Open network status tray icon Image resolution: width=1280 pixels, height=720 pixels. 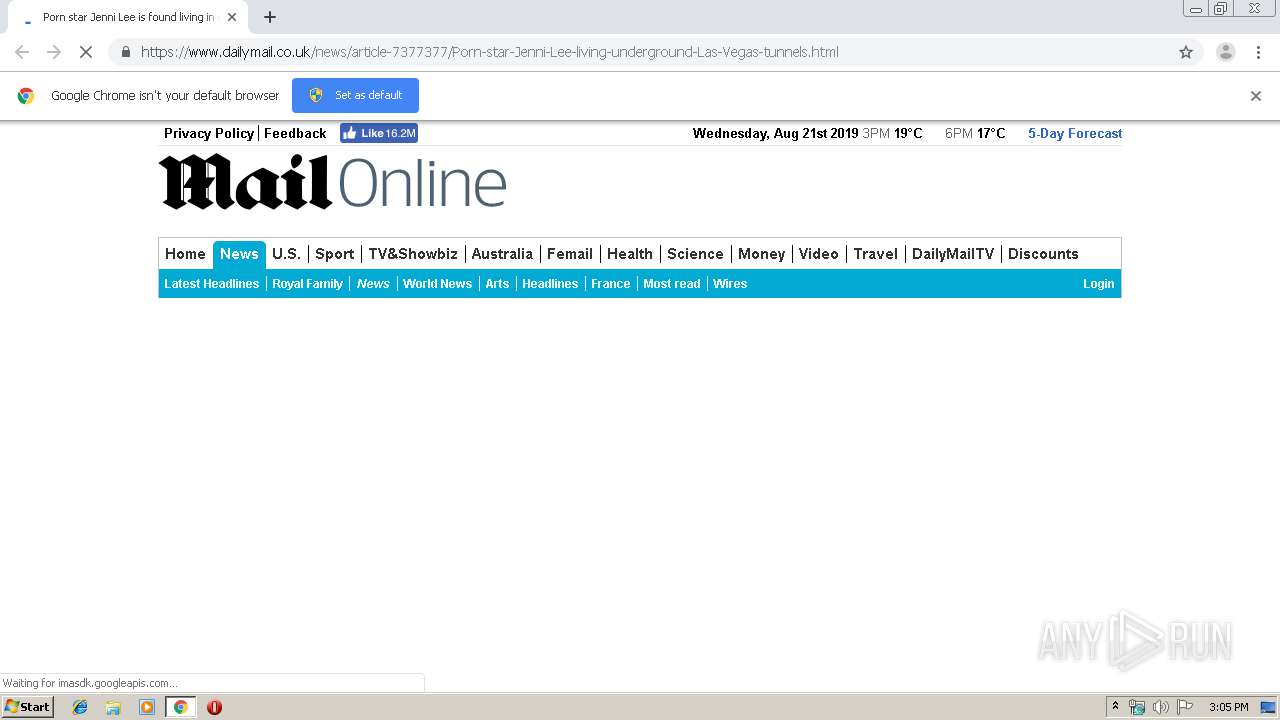pyautogui.click(x=1136, y=707)
